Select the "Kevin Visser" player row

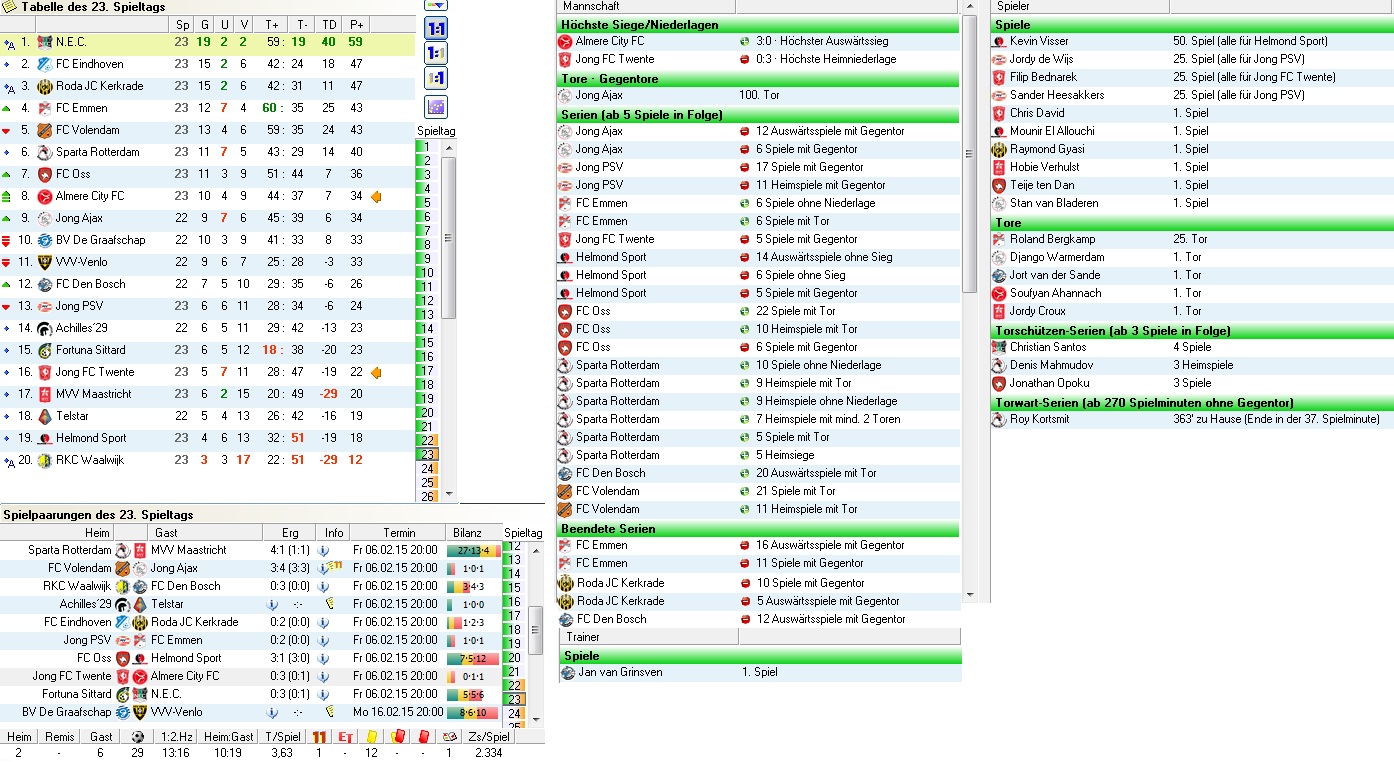(1193, 41)
